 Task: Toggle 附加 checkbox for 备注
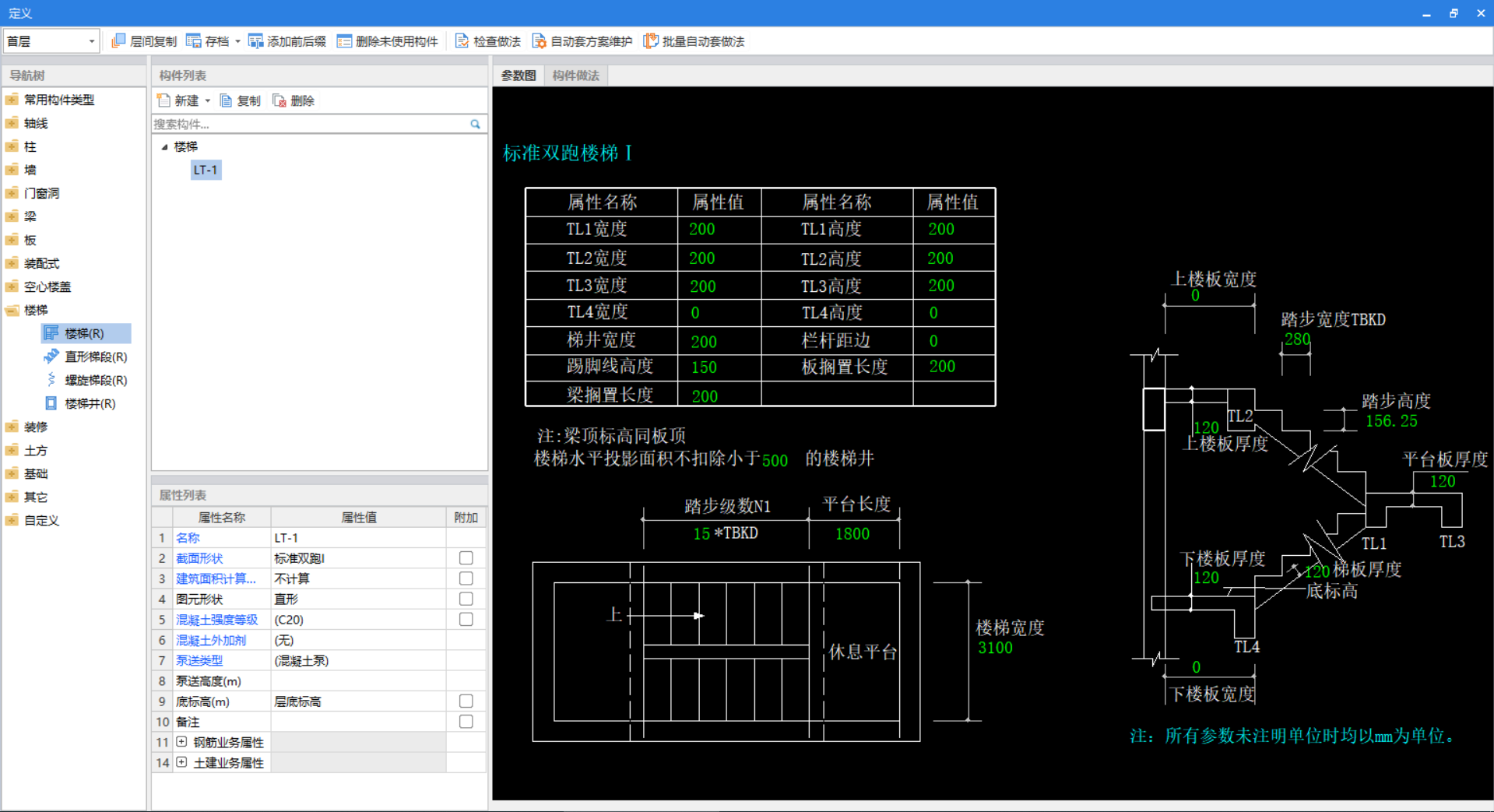click(466, 722)
